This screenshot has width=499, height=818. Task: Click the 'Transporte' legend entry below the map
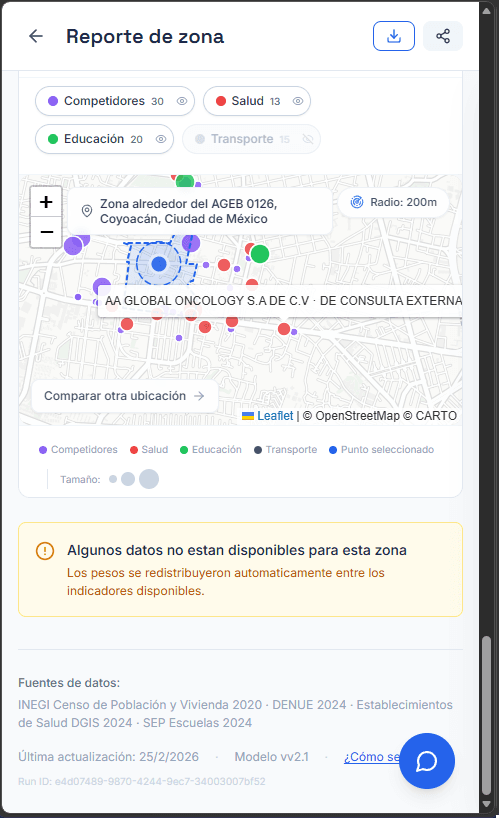tap(285, 450)
